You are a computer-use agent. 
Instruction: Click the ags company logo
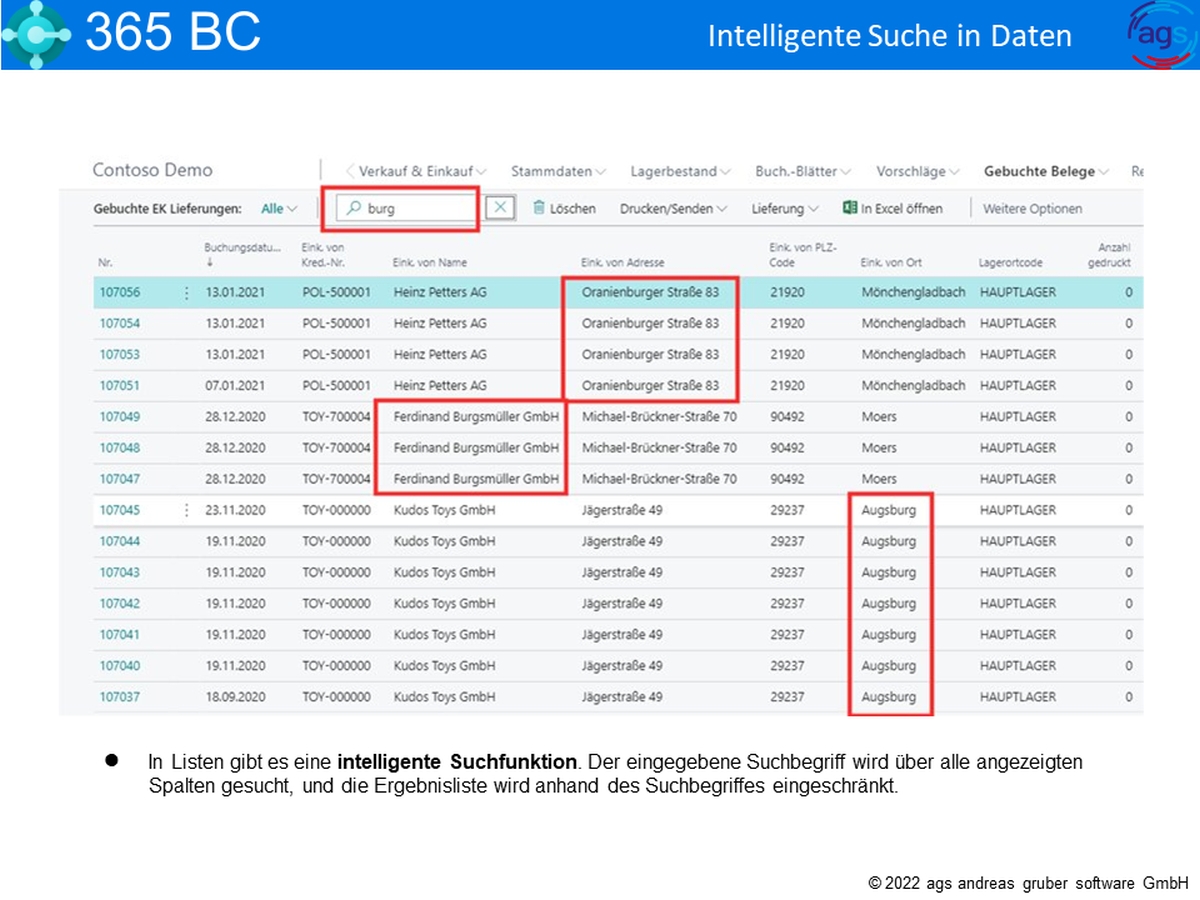click(x=1161, y=35)
